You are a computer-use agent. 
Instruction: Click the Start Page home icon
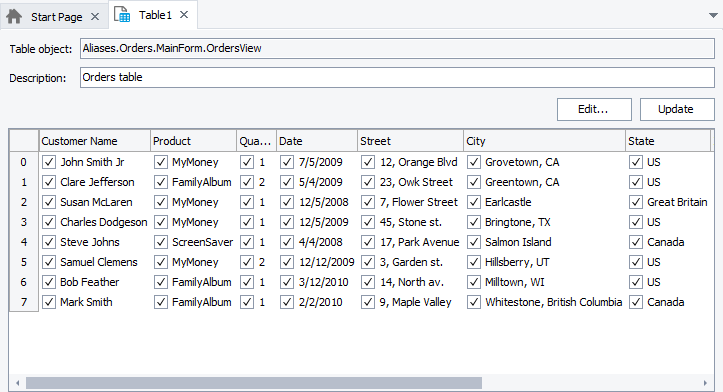pyautogui.click(x=14, y=17)
